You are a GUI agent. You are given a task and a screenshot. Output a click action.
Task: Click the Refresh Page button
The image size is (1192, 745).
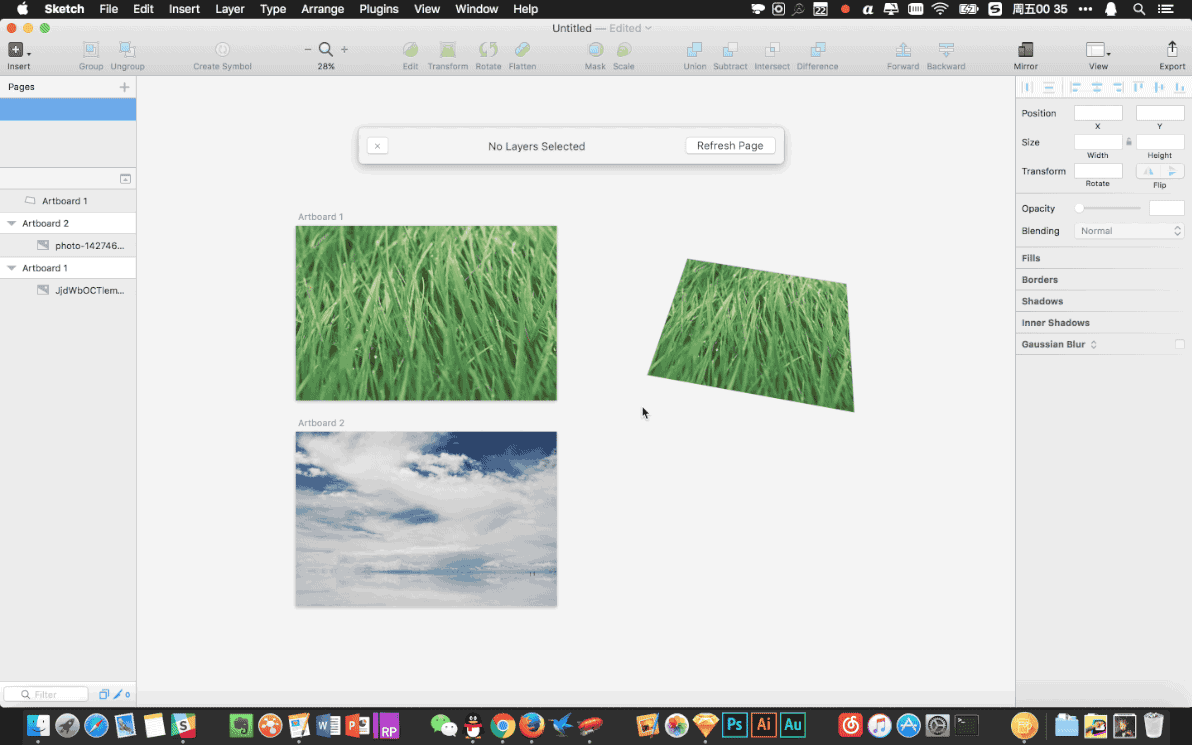tap(730, 145)
